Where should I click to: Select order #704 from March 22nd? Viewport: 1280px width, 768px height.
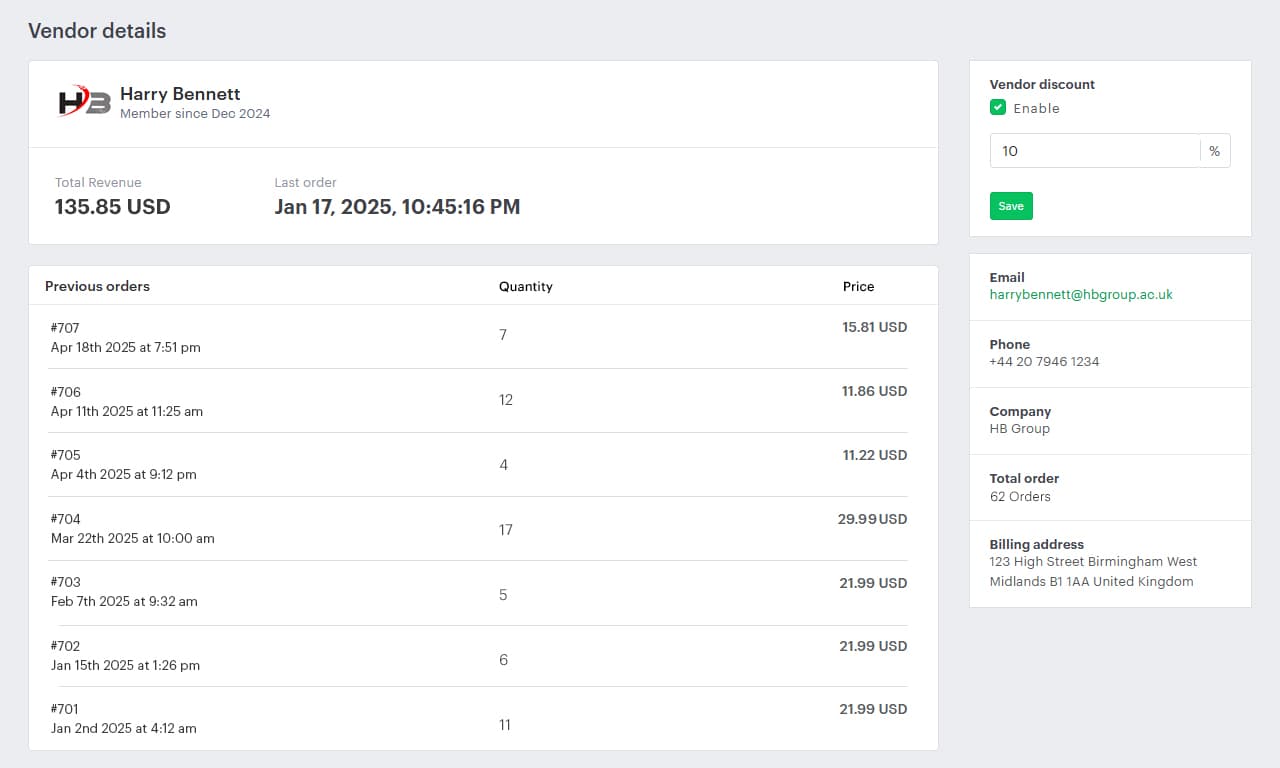click(65, 519)
